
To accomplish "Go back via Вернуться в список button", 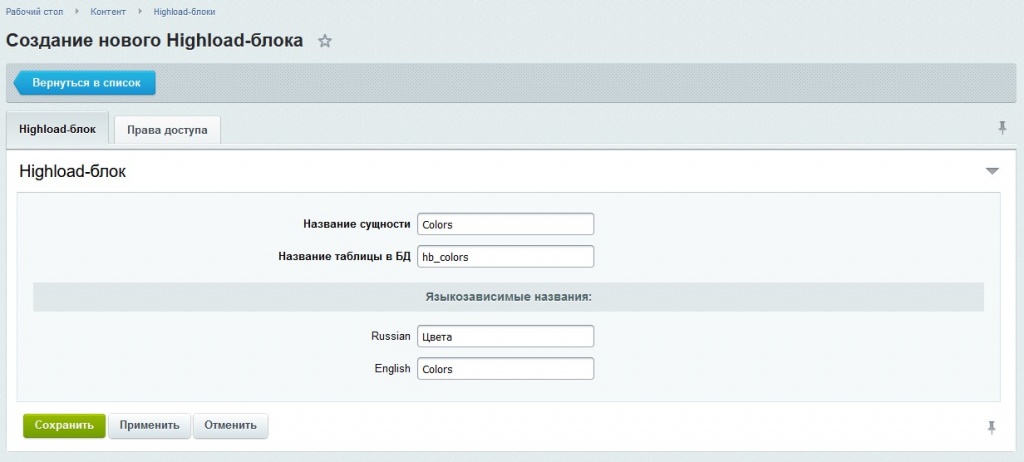I will [x=85, y=83].
